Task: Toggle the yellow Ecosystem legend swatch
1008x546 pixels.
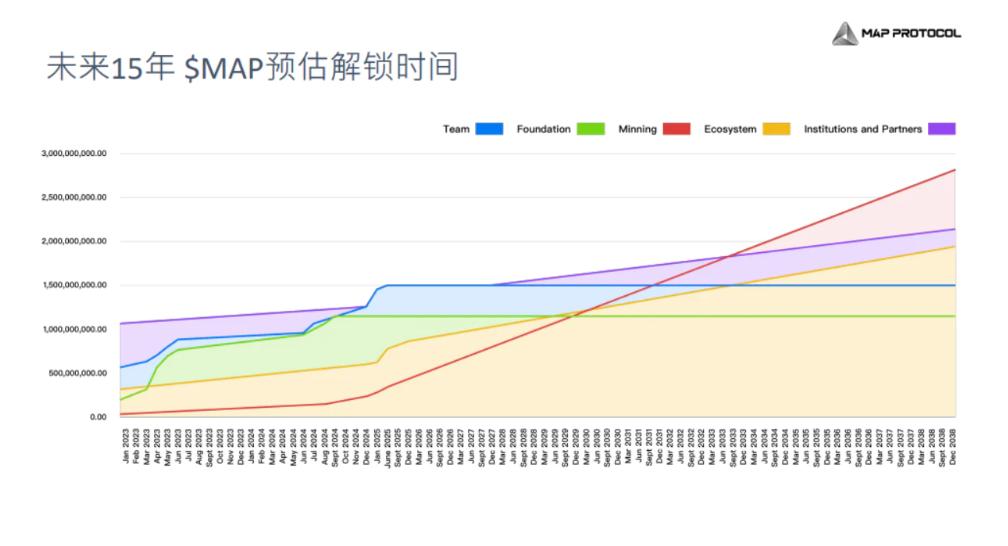Action: (776, 129)
